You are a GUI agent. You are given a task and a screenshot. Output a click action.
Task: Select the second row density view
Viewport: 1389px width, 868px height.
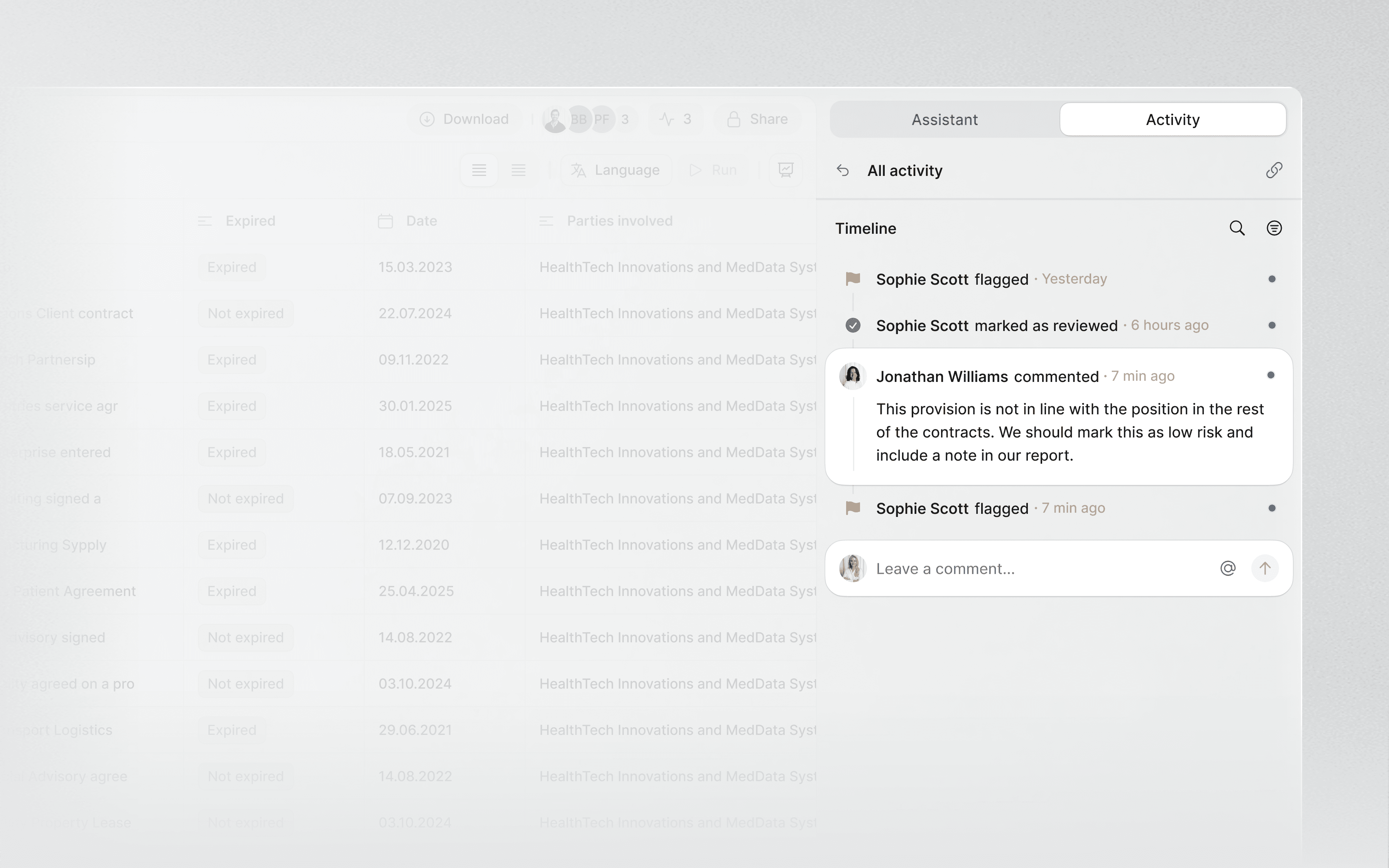coord(518,170)
